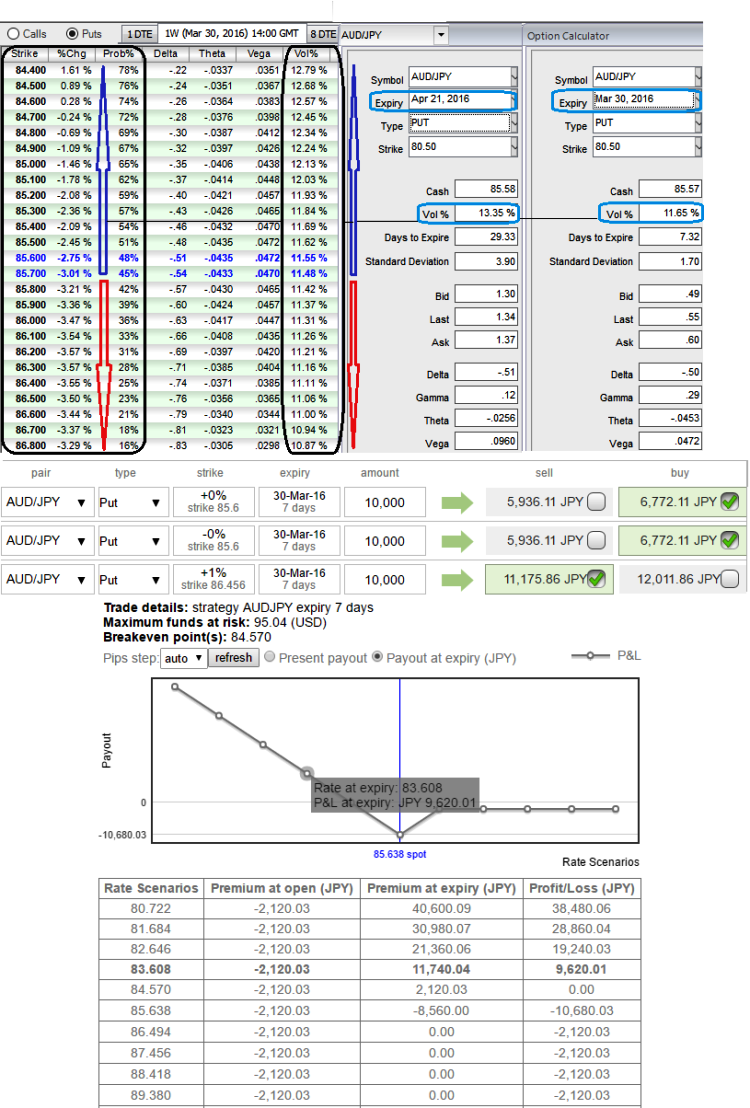Open the AUD/JPY pair dropdown above the chain
The height and width of the screenshot is (1108, 750).
tap(441, 35)
